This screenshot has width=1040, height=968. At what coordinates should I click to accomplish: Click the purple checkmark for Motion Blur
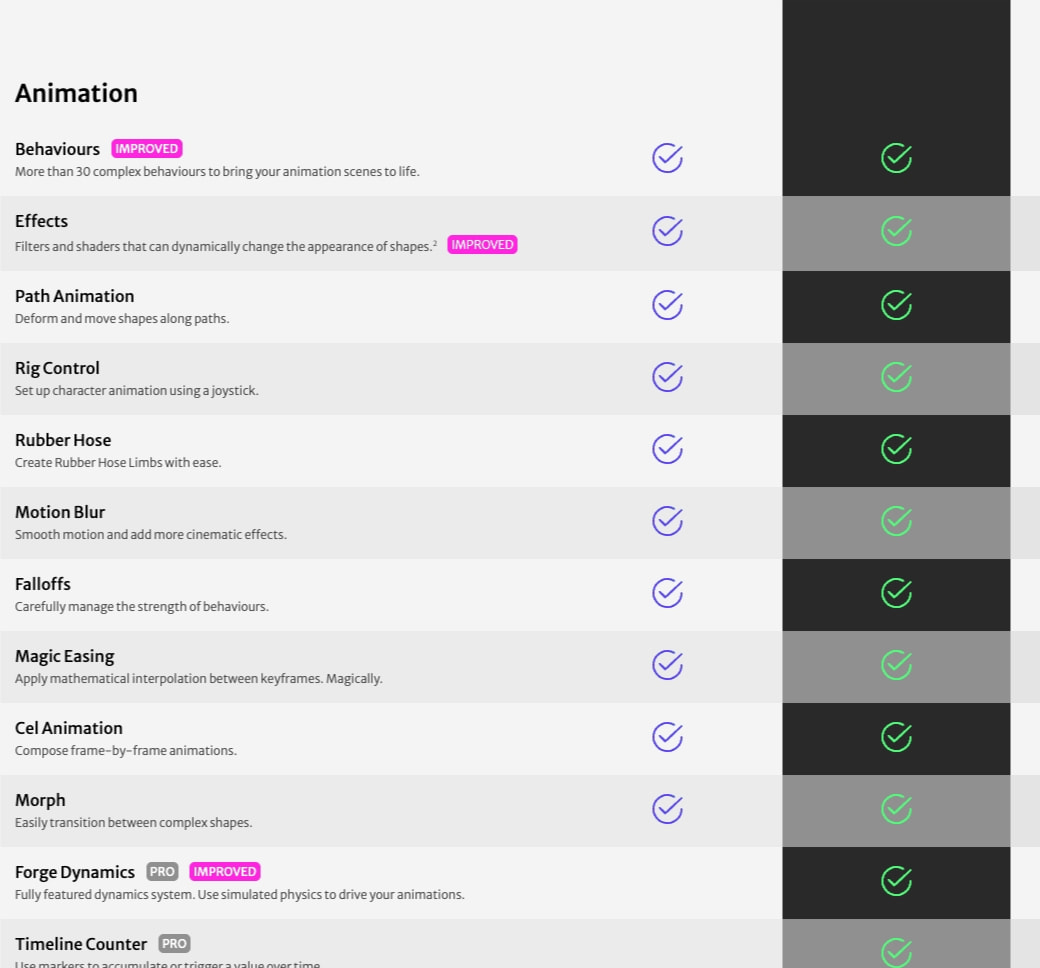(x=667, y=521)
